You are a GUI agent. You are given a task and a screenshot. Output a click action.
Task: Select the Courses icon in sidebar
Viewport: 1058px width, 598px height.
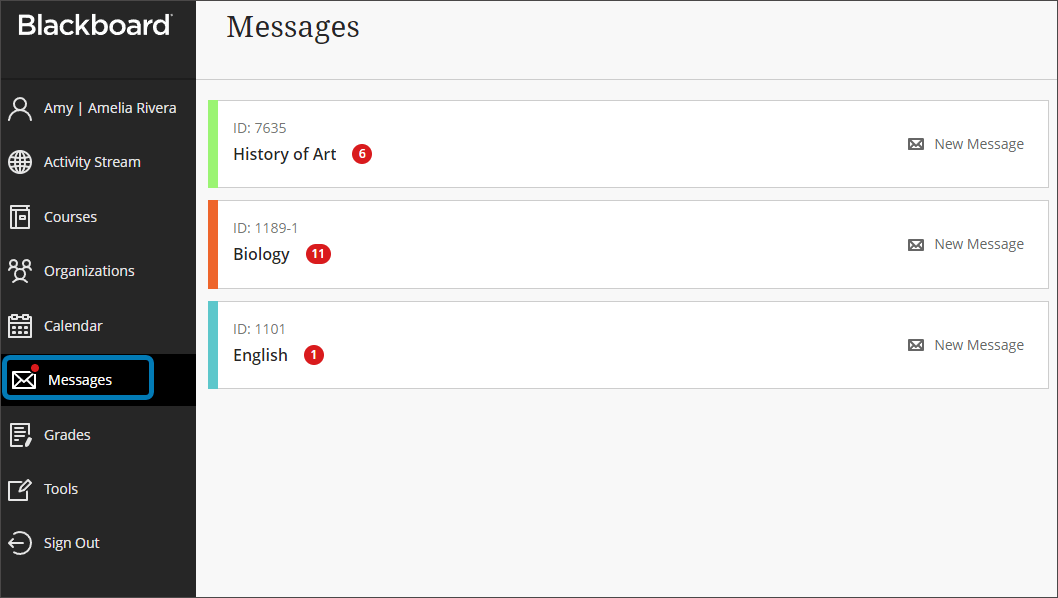click(19, 216)
